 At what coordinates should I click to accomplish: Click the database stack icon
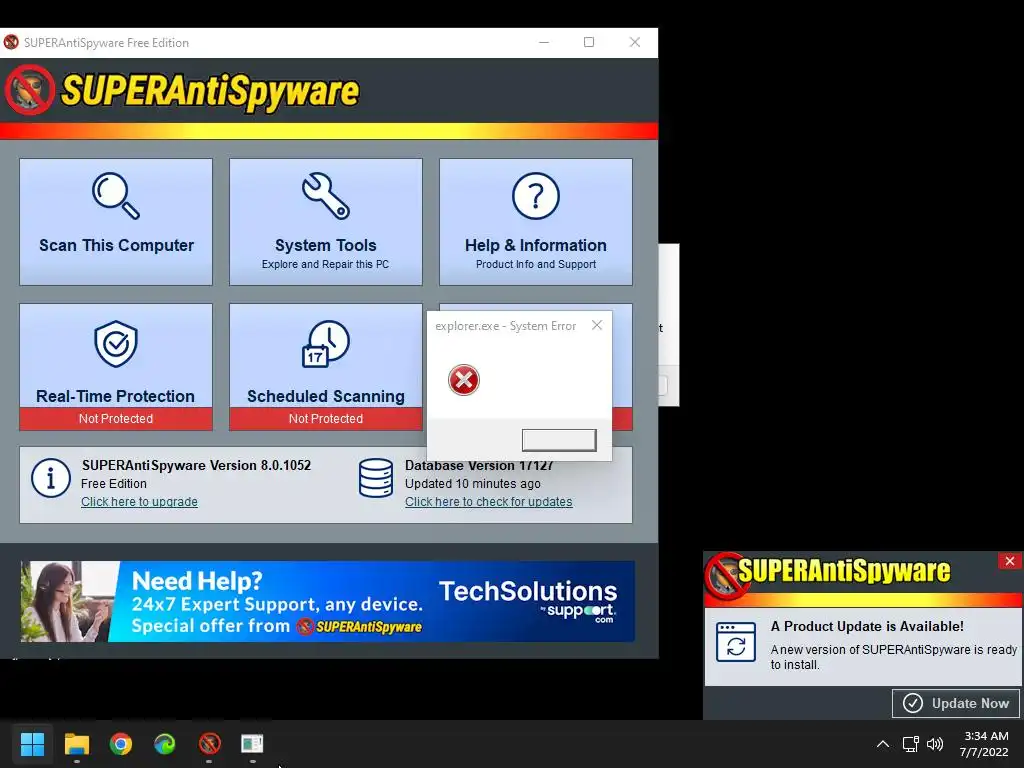(x=376, y=478)
